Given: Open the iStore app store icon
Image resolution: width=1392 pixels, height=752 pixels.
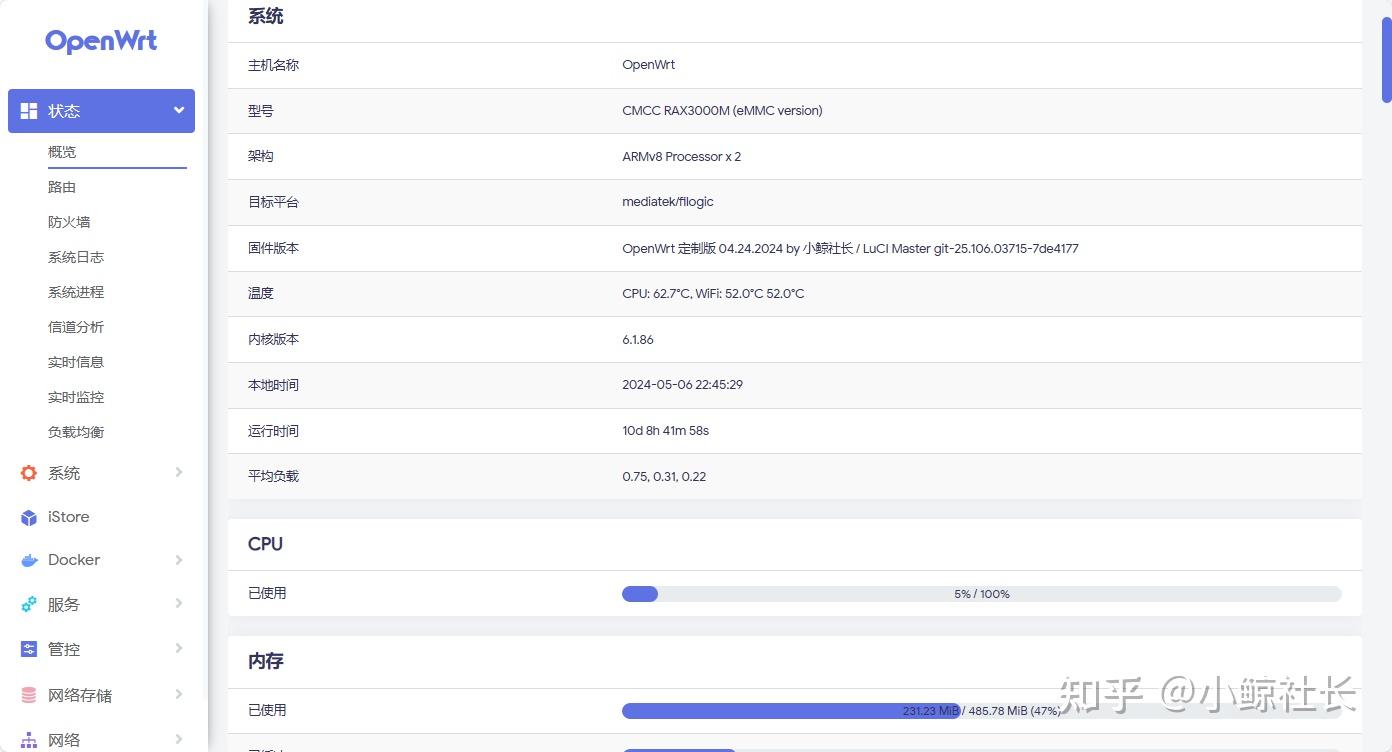Looking at the screenshot, I should point(28,516).
